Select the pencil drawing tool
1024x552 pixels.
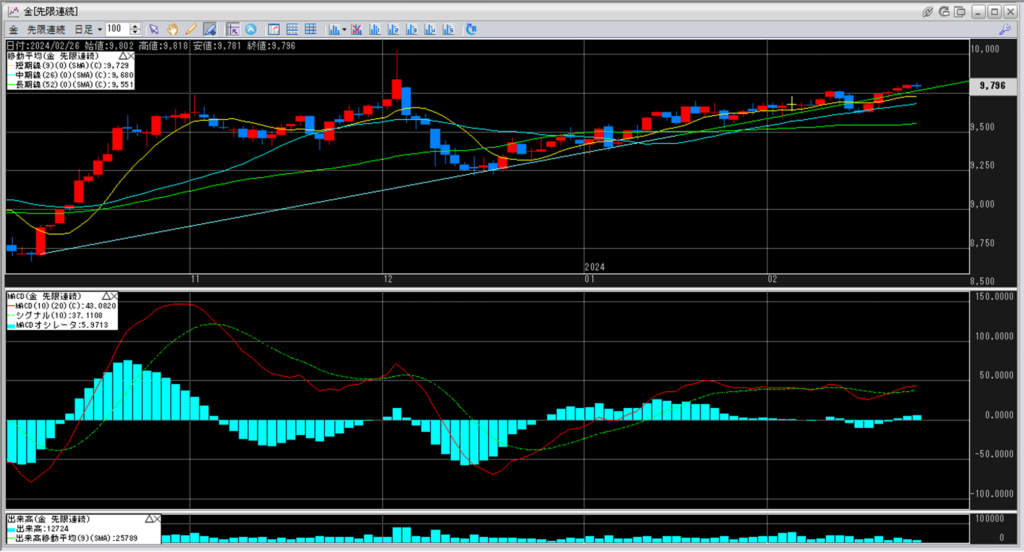tap(190, 29)
